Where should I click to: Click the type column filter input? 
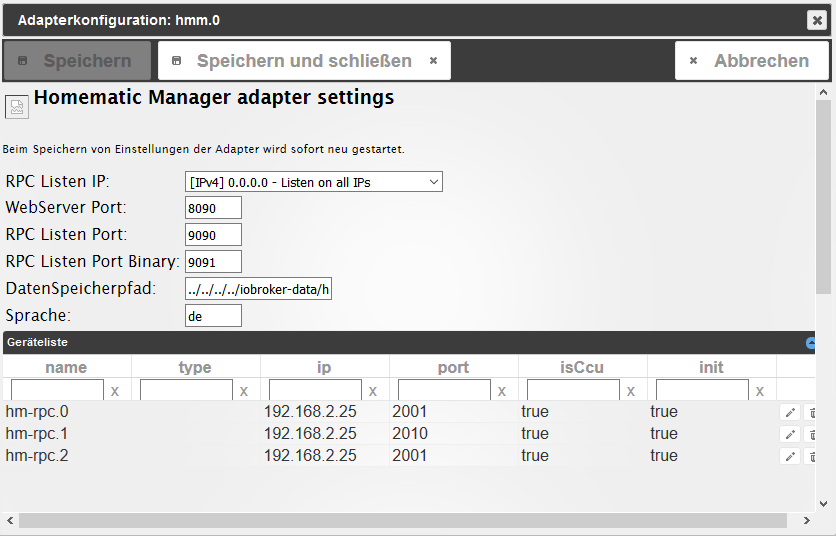pyautogui.click(x=187, y=390)
